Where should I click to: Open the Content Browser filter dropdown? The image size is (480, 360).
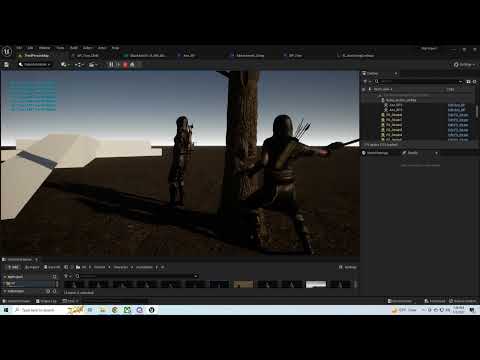(68, 276)
